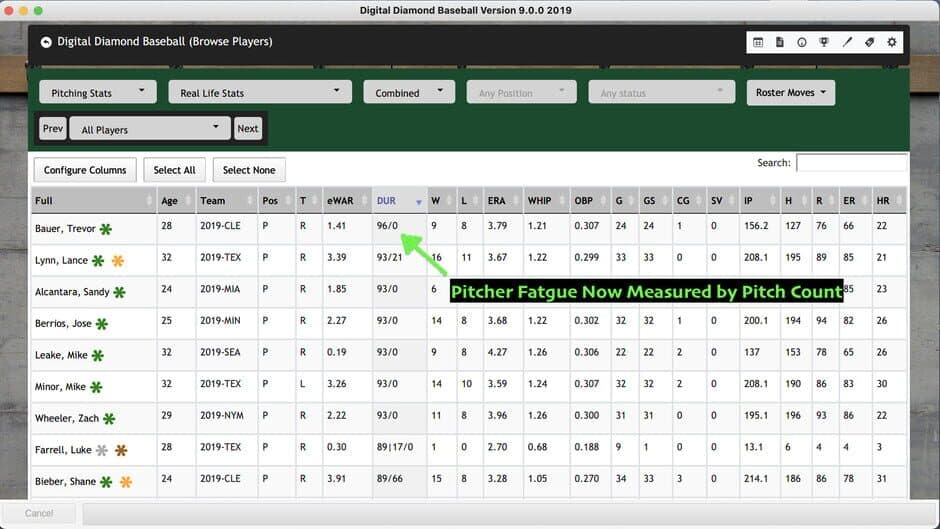The width and height of the screenshot is (940, 529).
Task: Open the Any Position dropdown
Action: tap(522, 92)
